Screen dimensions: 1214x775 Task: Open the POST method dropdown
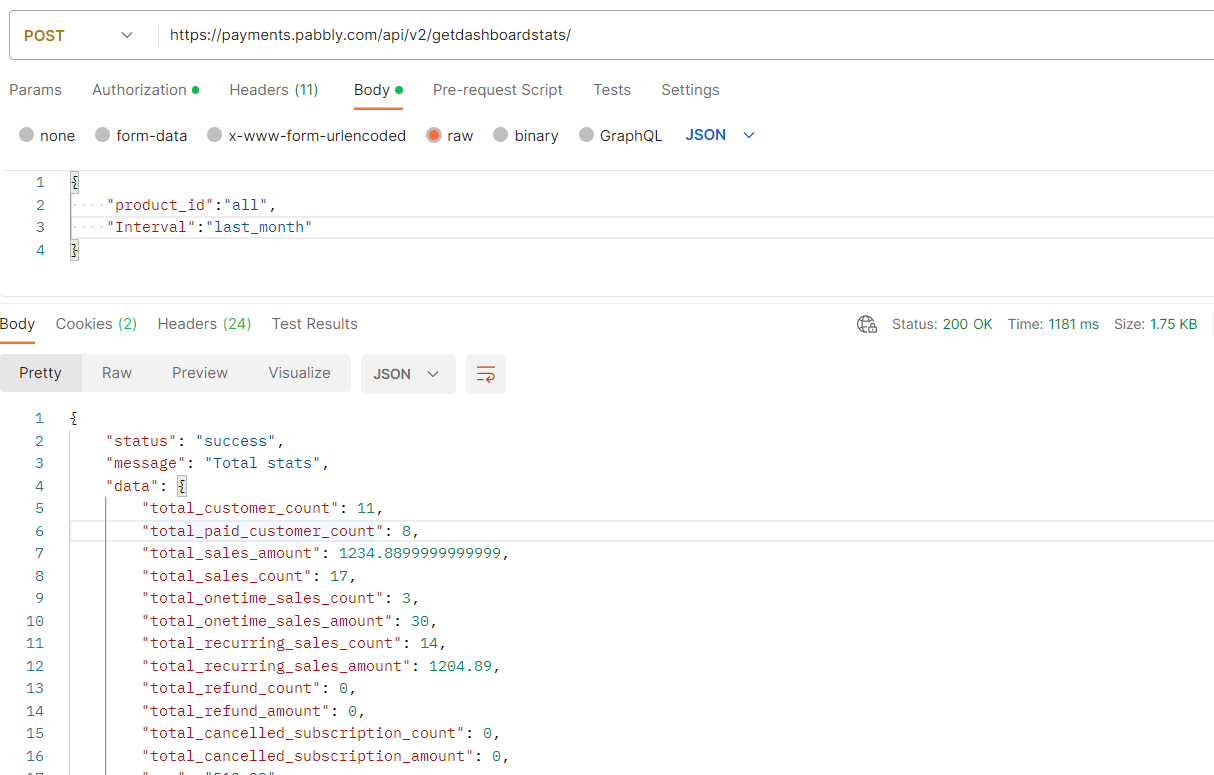click(78, 35)
